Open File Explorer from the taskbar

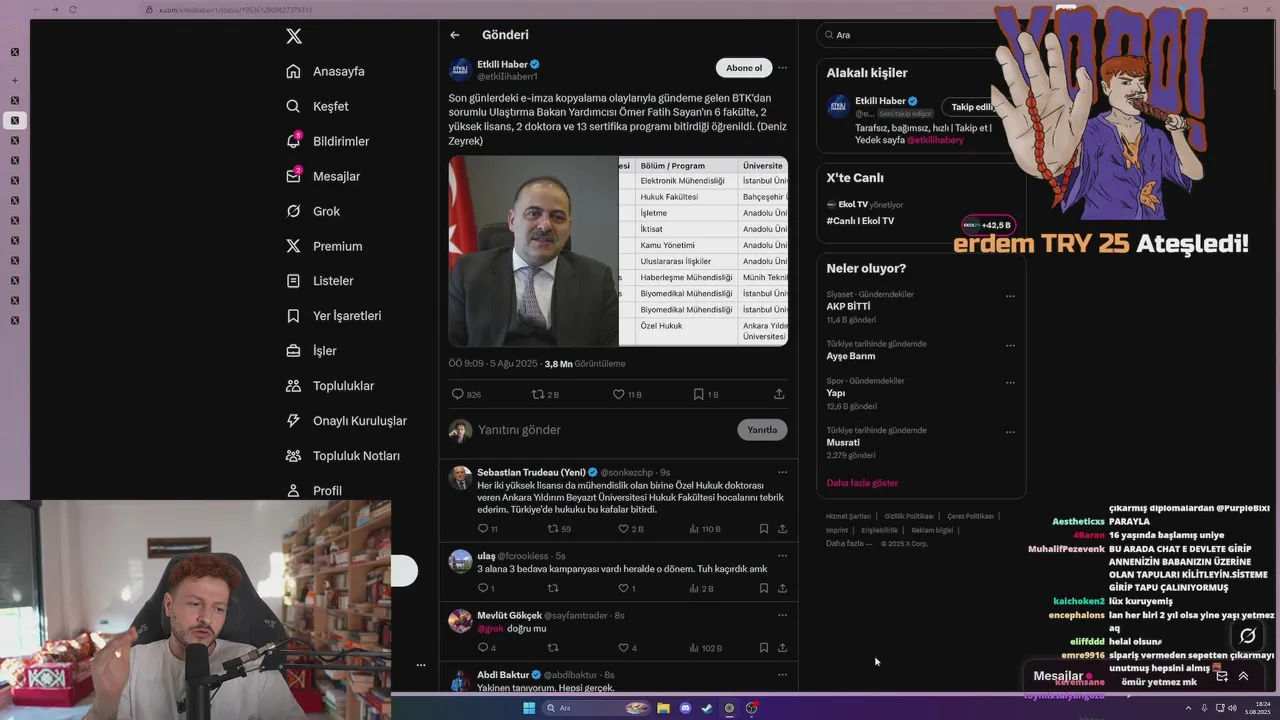click(x=663, y=708)
